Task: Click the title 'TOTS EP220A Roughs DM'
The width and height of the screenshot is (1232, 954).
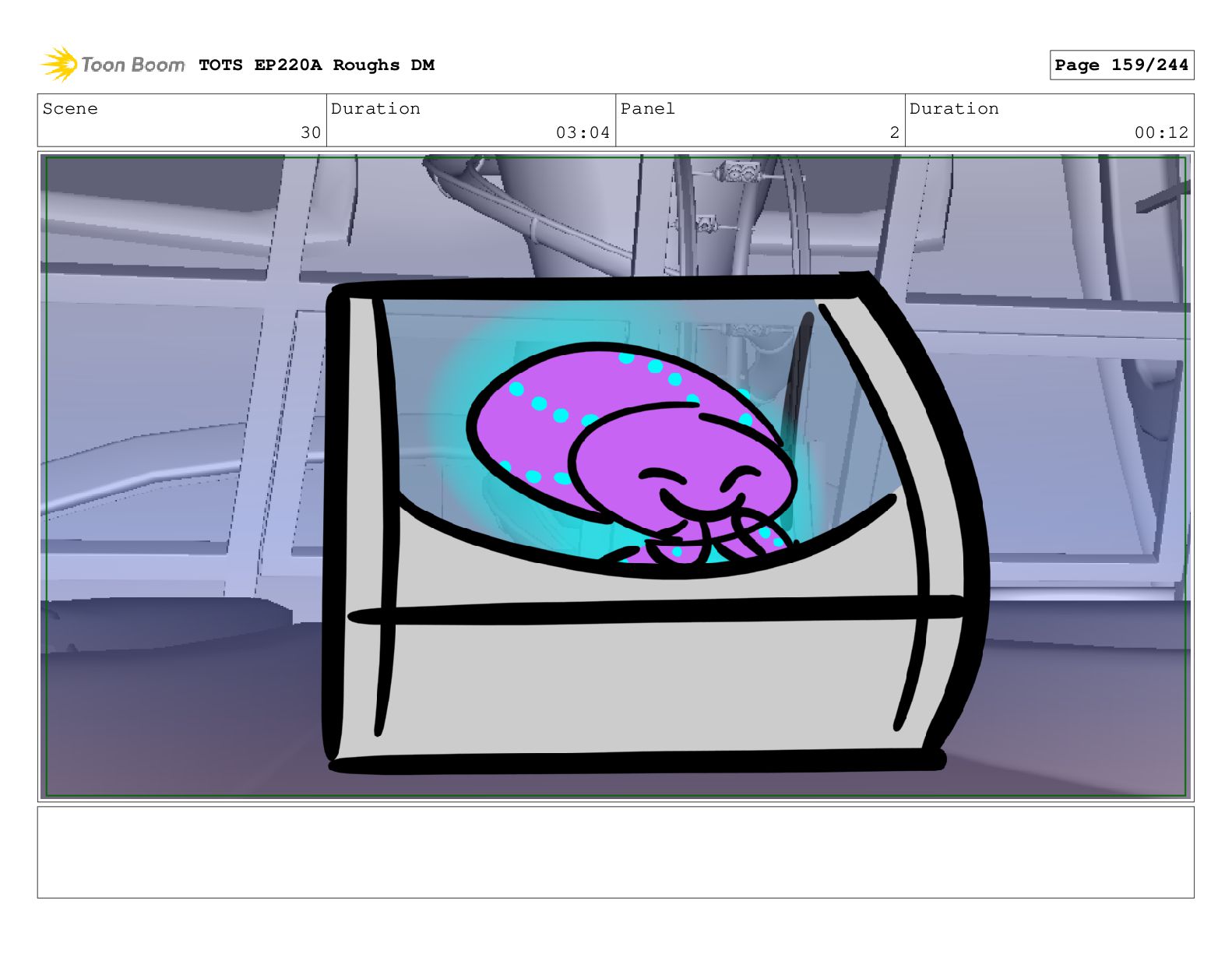Action: pos(316,65)
